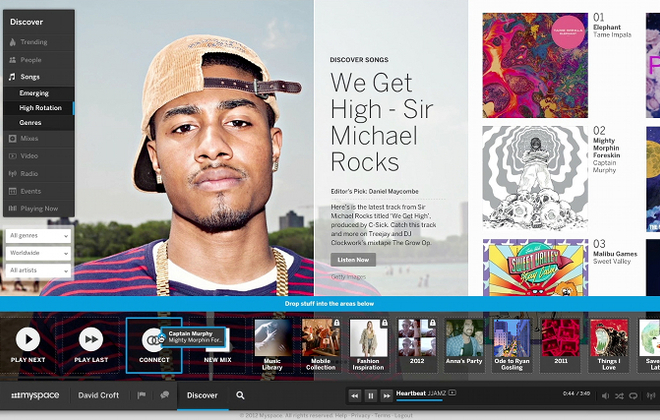This screenshot has width=660, height=420.
Task: Click the Connect drop zone
Action: tap(154, 346)
